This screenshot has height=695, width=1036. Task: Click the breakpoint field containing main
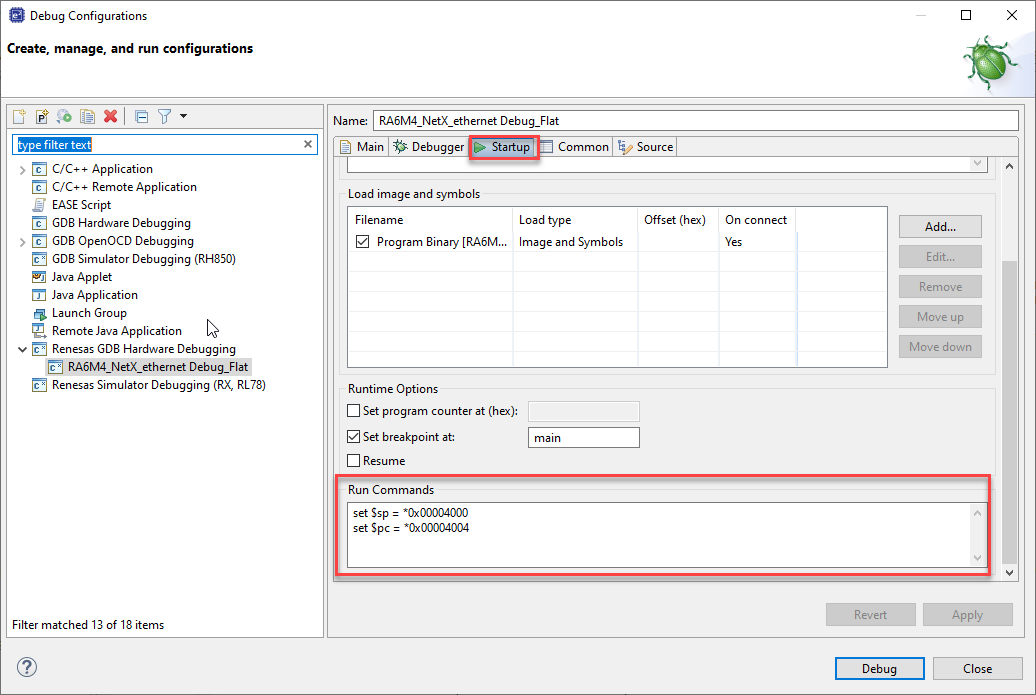click(583, 438)
